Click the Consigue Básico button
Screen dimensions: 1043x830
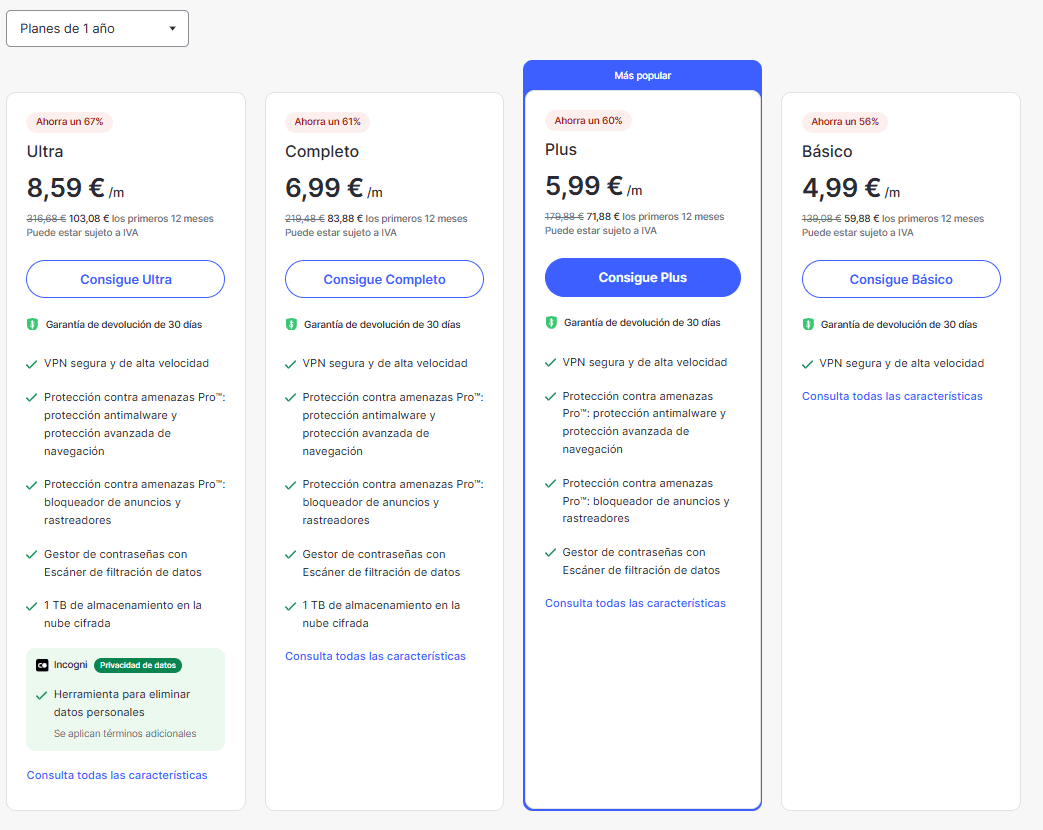pos(901,279)
